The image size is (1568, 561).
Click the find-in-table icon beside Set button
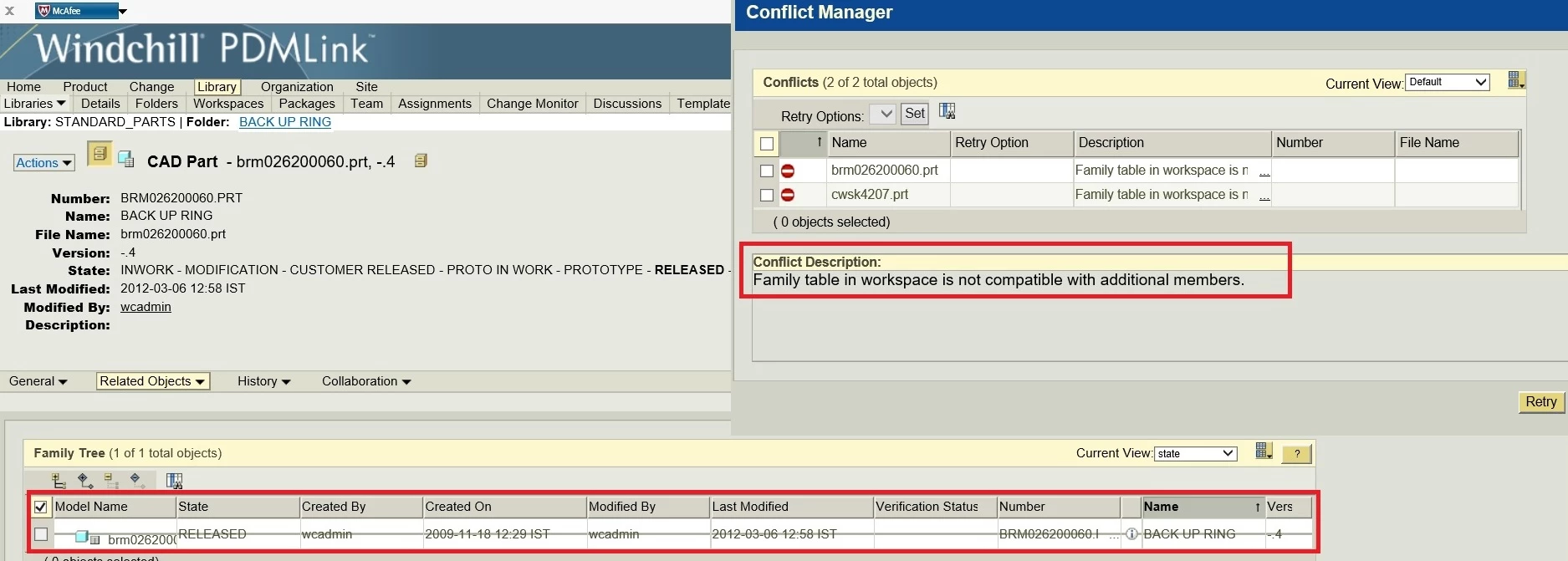pos(947,111)
